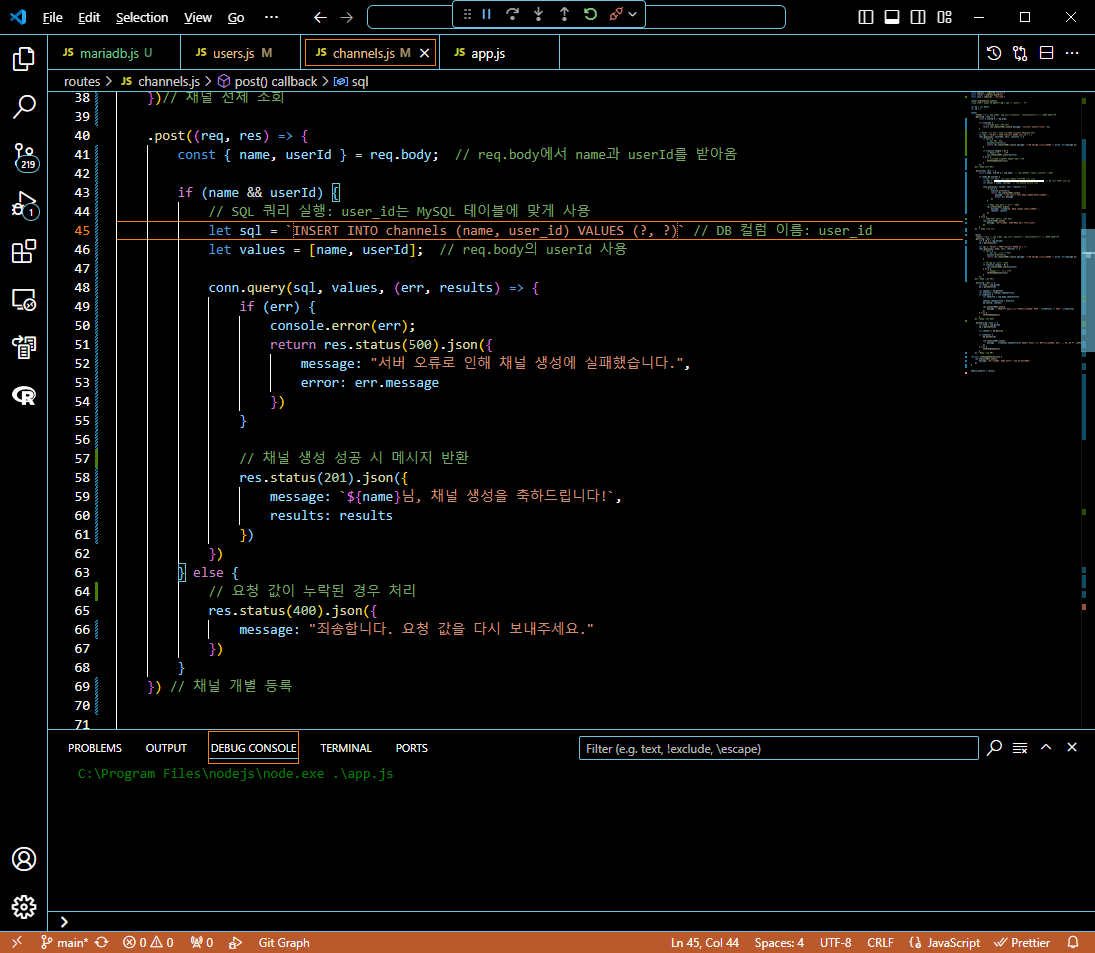The height and width of the screenshot is (953, 1095).
Task: Open the Output panel tab
Action: [166, 748]
